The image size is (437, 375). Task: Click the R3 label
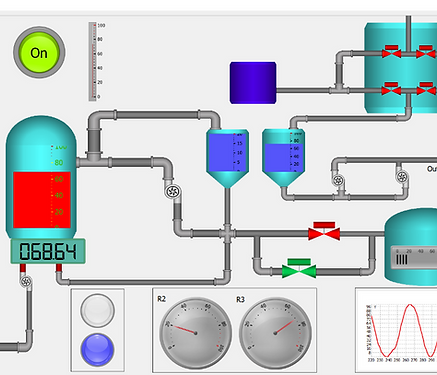[x=240, y=299]
